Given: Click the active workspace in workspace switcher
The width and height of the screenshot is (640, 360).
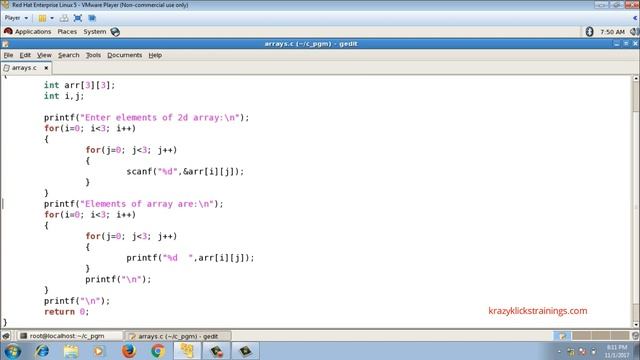Looking at the screenshot, I should click(562, 336).
